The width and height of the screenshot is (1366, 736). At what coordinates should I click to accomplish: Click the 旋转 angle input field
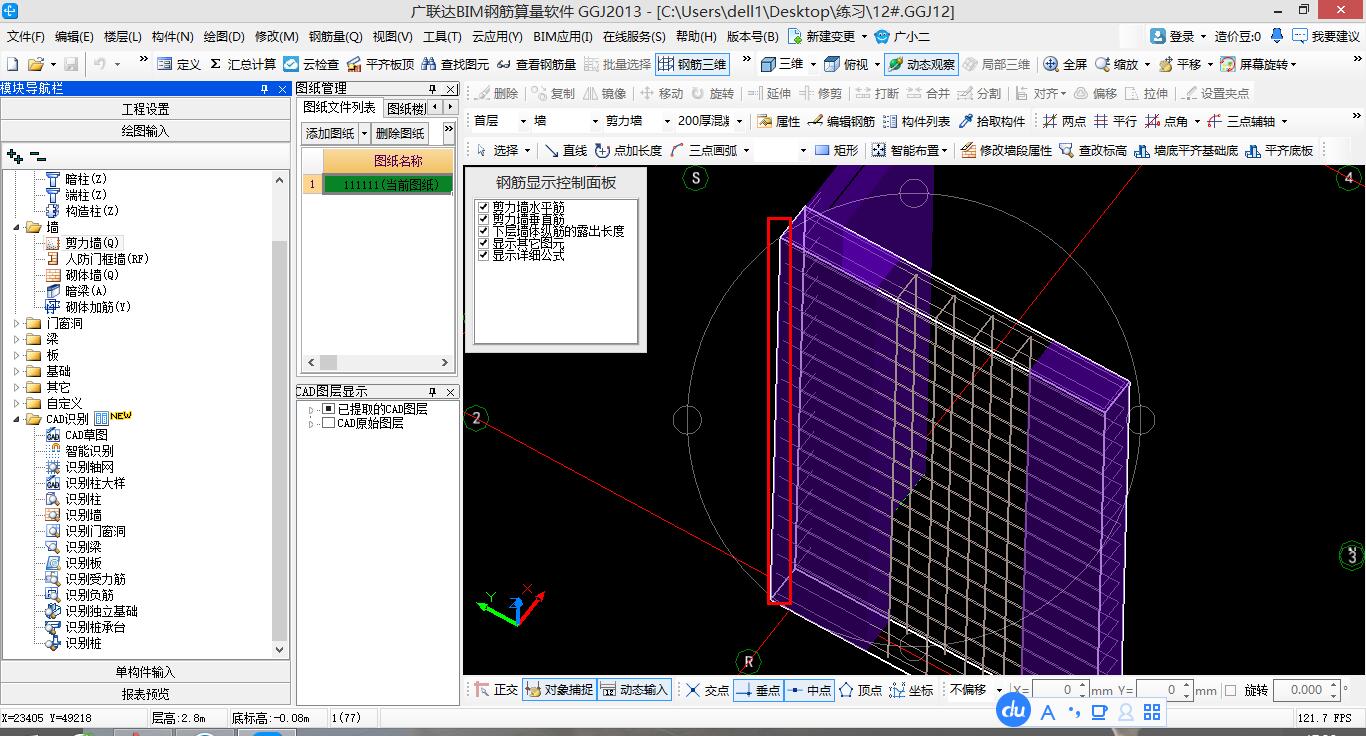pyautogui.click(x=1305, y=690)
